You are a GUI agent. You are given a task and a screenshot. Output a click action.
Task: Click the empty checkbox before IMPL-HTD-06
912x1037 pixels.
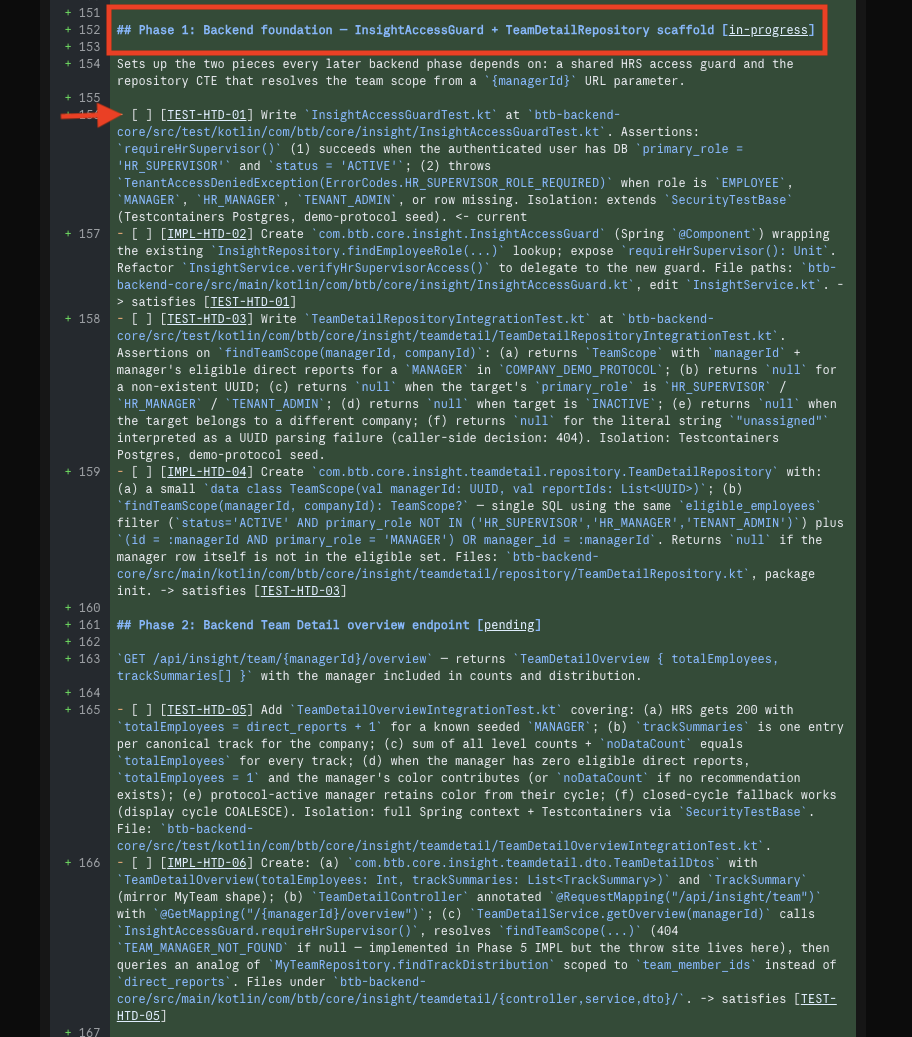(x=142, y=863)
